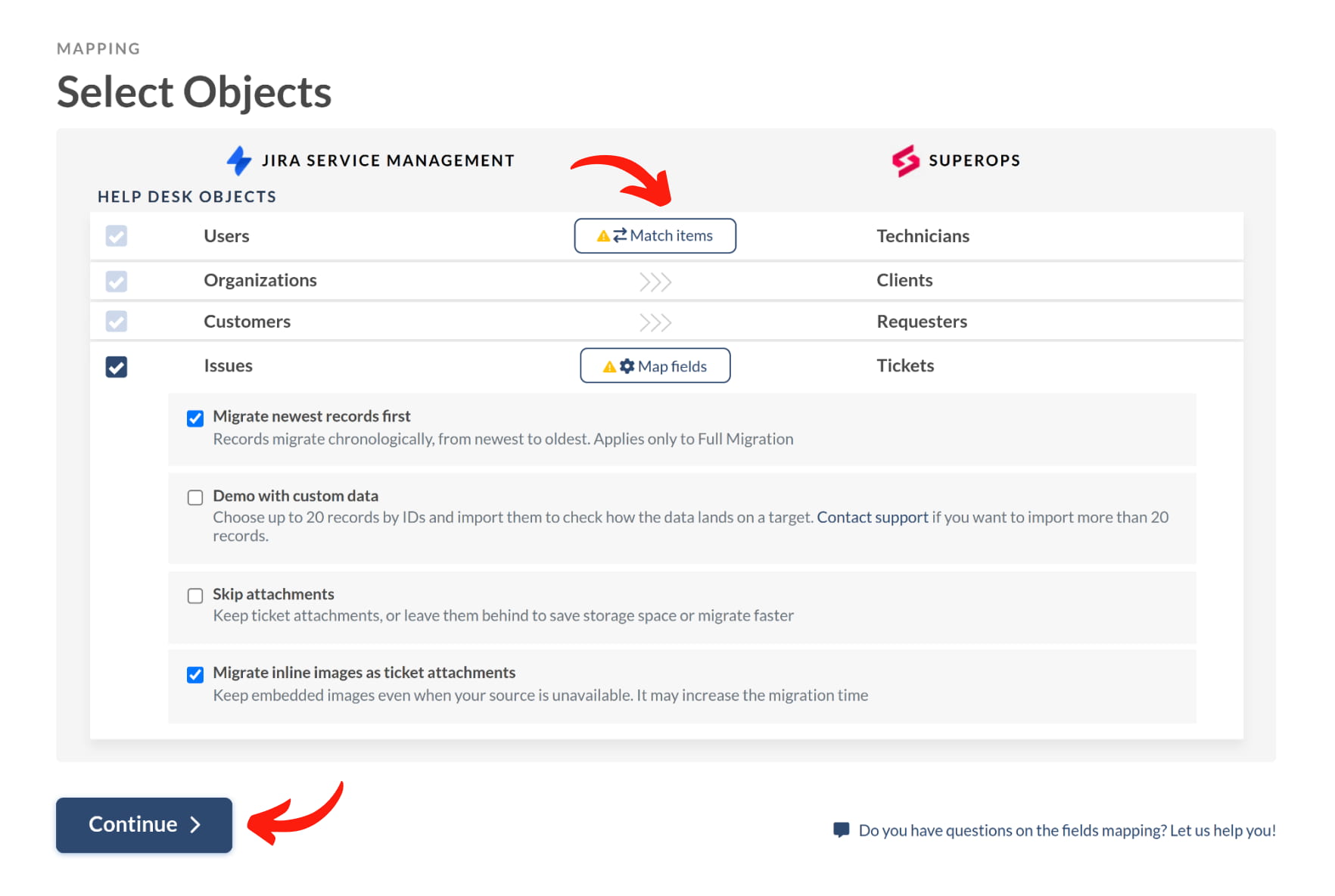Open Map fields for Issues
The height and width of the screenshot is (896, 1335).
point(655,366)
